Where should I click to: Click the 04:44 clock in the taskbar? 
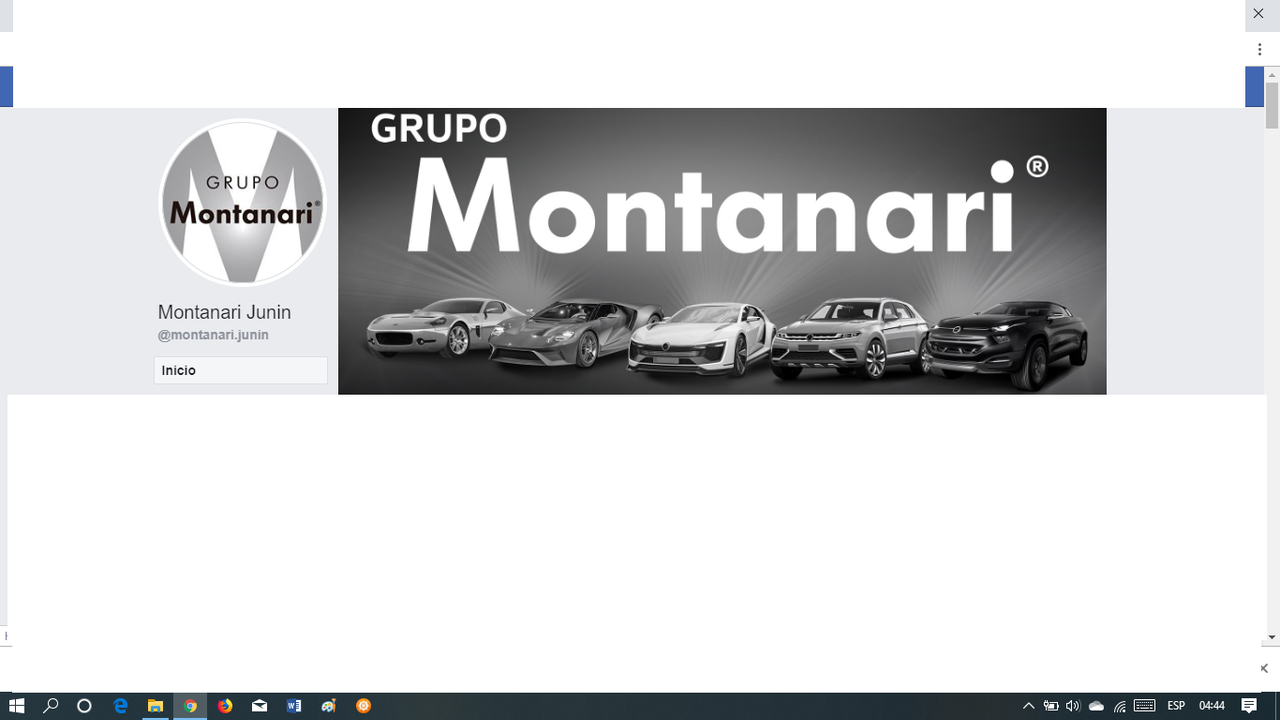point(1212,706)
